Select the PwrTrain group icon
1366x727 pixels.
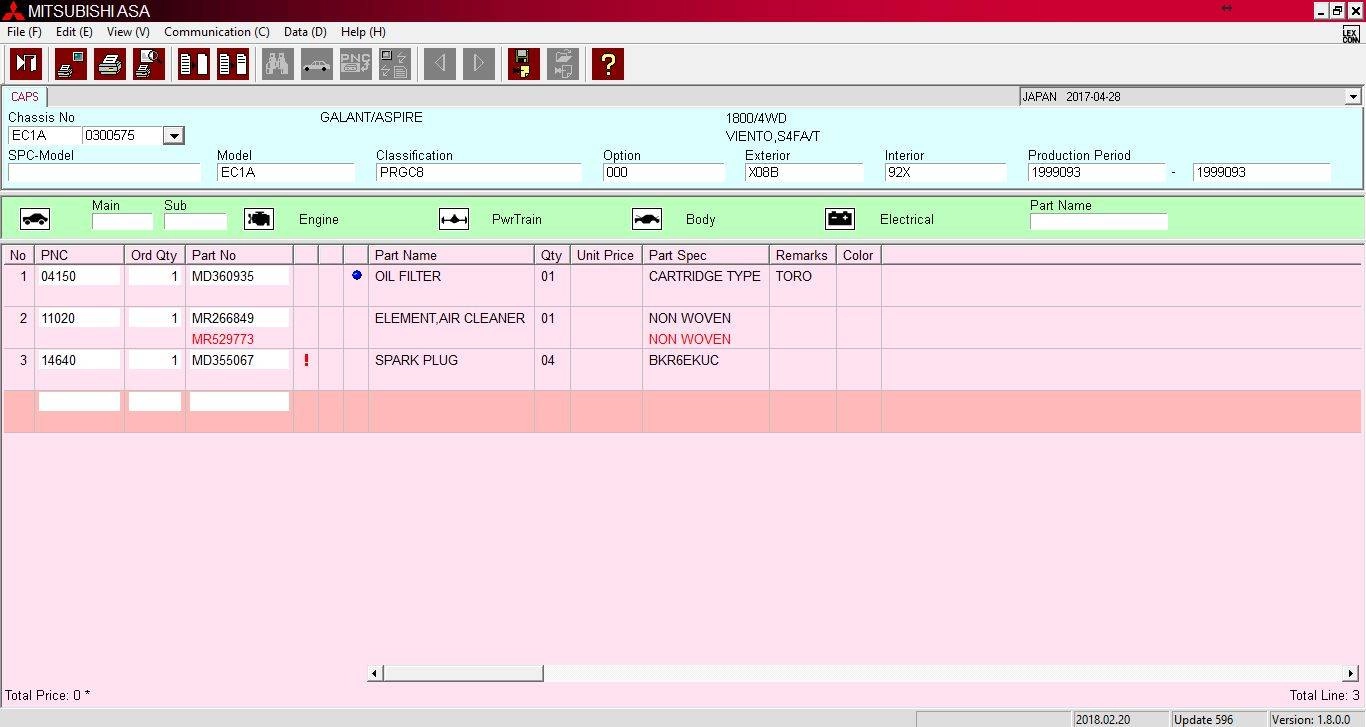coord(454,219)
